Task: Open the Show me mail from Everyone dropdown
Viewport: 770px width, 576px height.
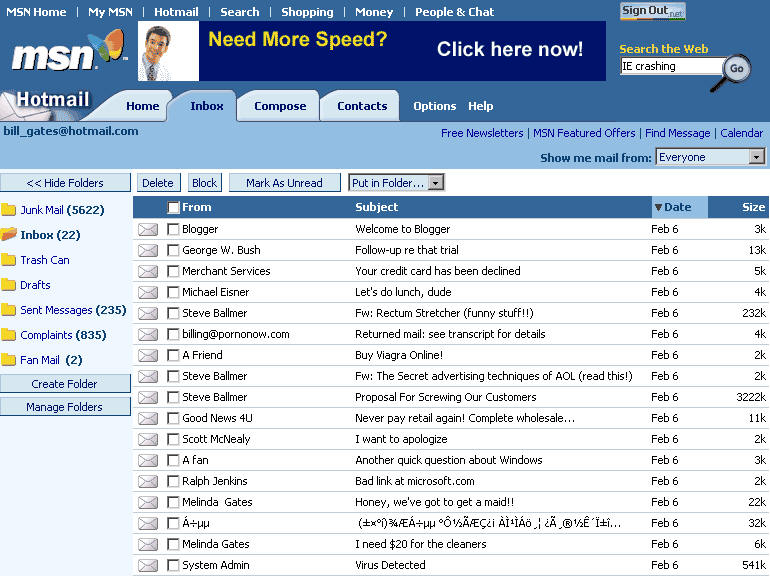Action: (711, 157)
